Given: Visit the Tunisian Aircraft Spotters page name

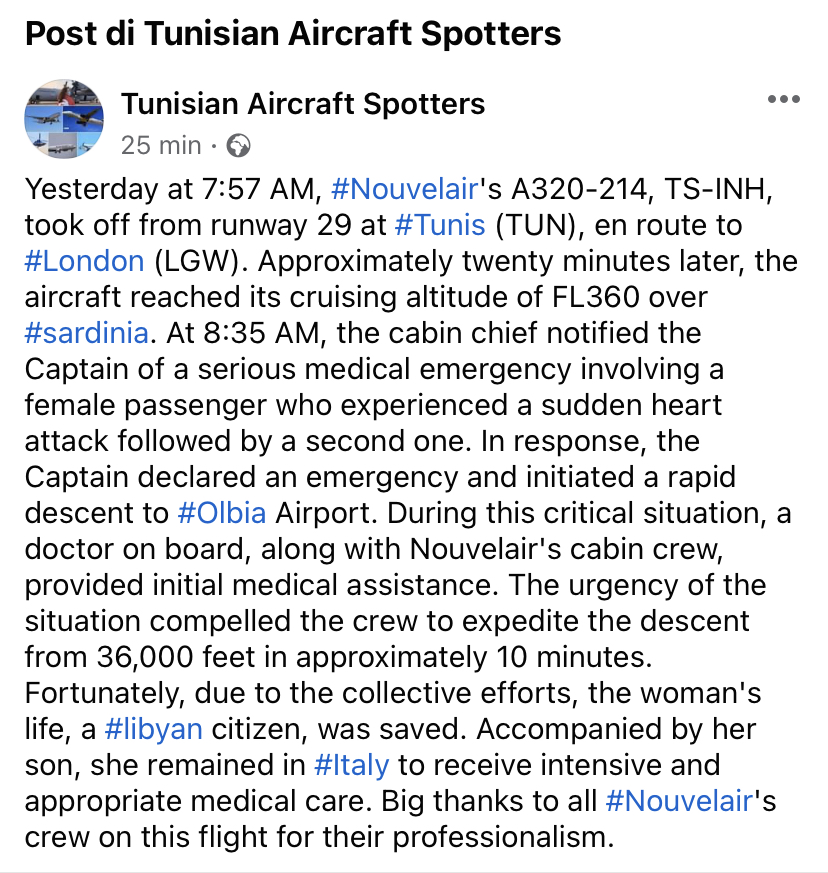Looking at the screenshot, I should coord(303,103).
